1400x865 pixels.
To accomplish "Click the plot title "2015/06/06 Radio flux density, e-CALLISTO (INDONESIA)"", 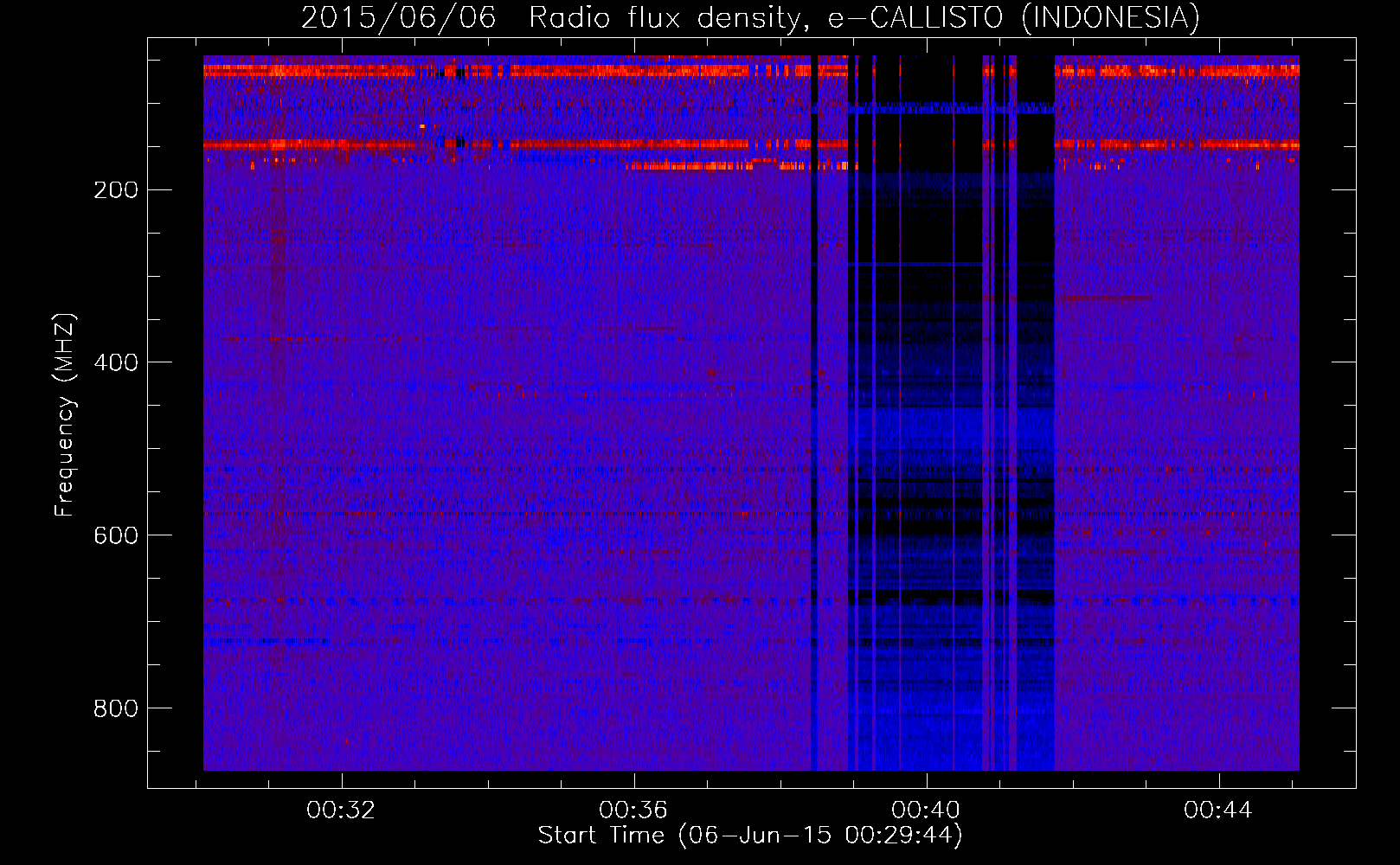I will tap(750, 18).
